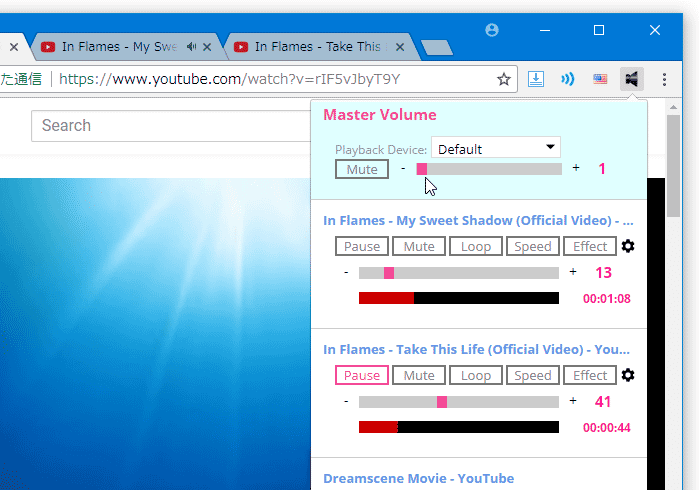The width and height of the screenshot is (699, 490).
Task: Open the Playback Device Default dropdown
Action: pyautogui.click(x=496, y=148)
